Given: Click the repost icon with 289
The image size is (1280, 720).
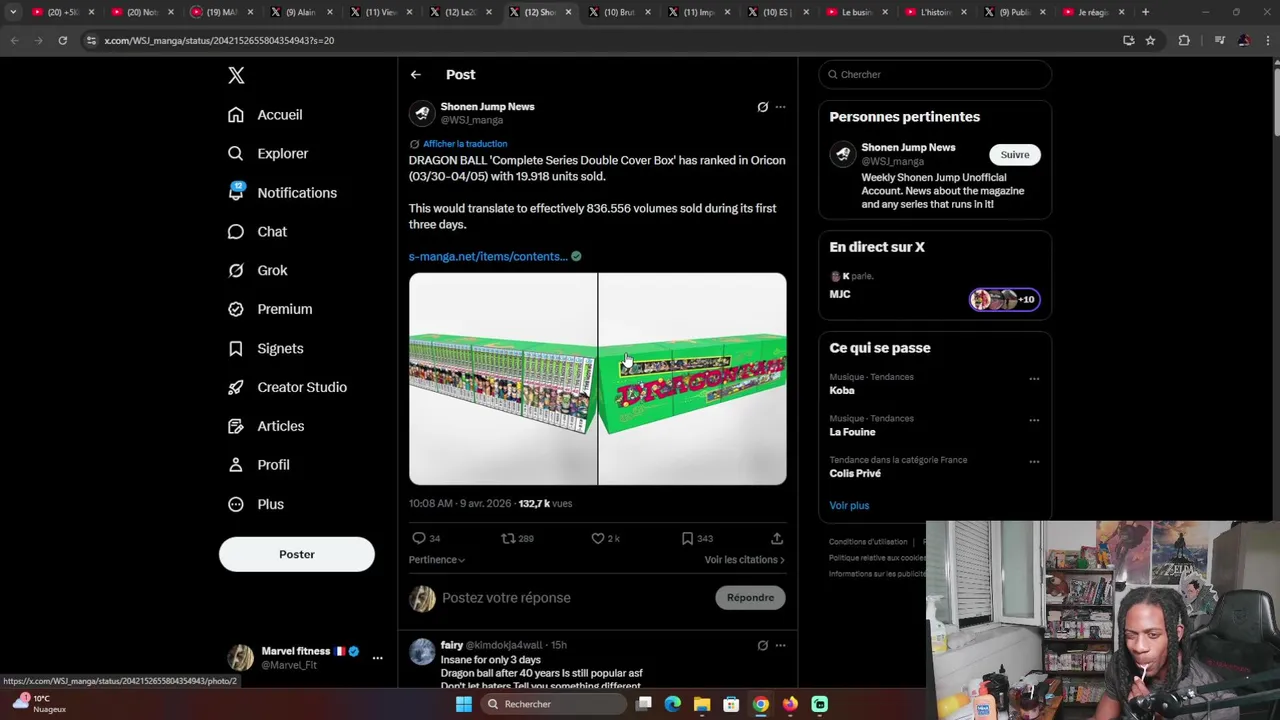Looking at the screenshot, I should click(509, 539).
